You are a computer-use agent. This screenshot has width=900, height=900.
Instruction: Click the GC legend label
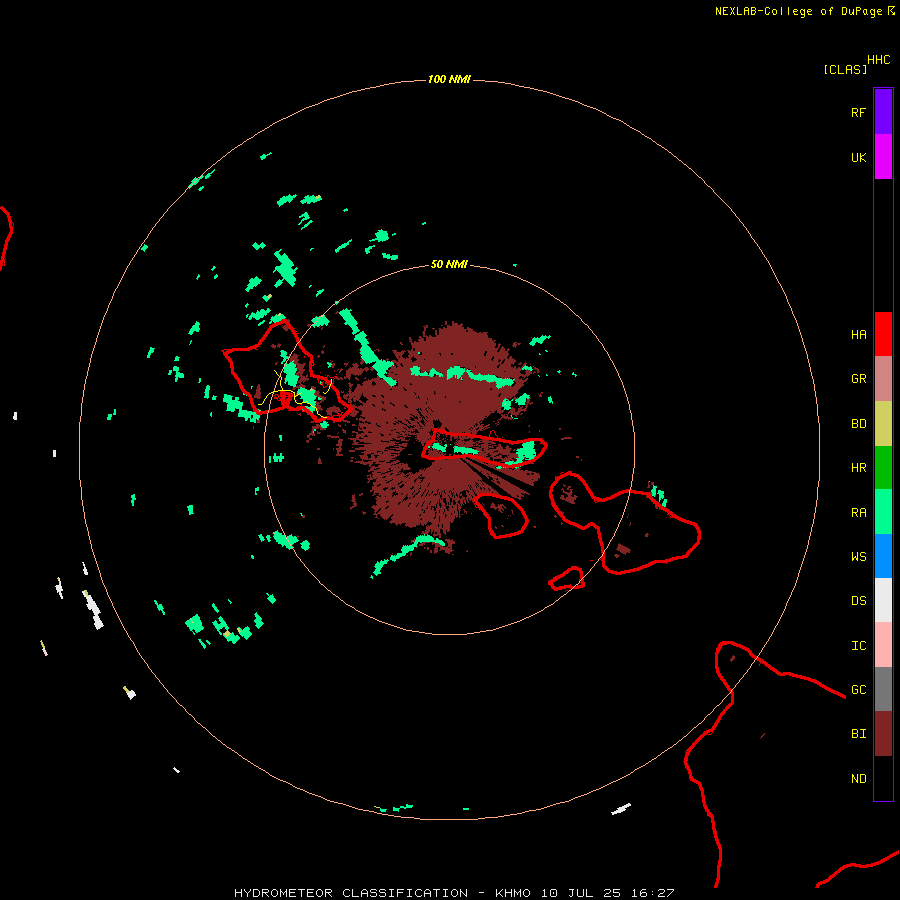[858, 690]
